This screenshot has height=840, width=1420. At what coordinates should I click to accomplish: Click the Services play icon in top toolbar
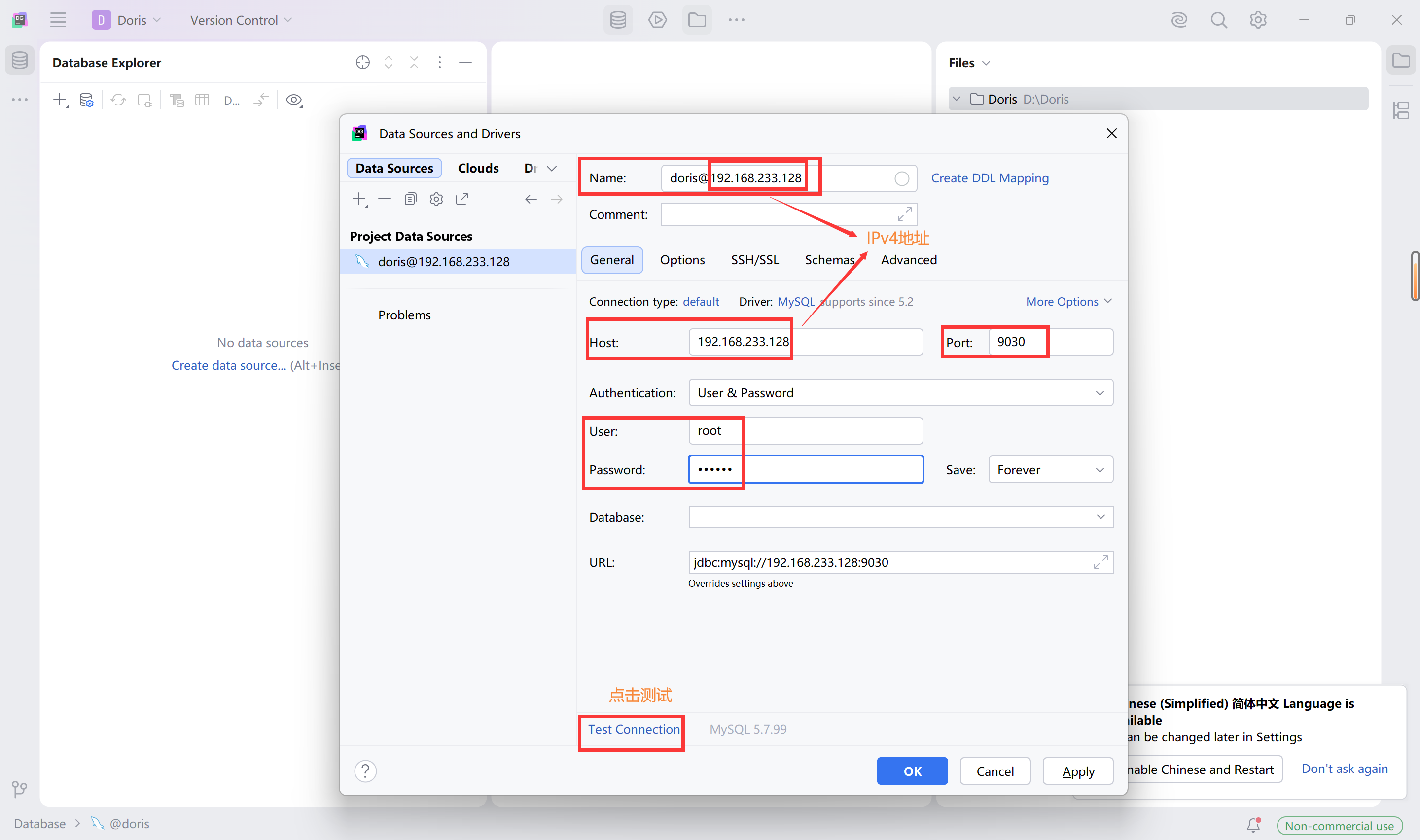[657, 20]
